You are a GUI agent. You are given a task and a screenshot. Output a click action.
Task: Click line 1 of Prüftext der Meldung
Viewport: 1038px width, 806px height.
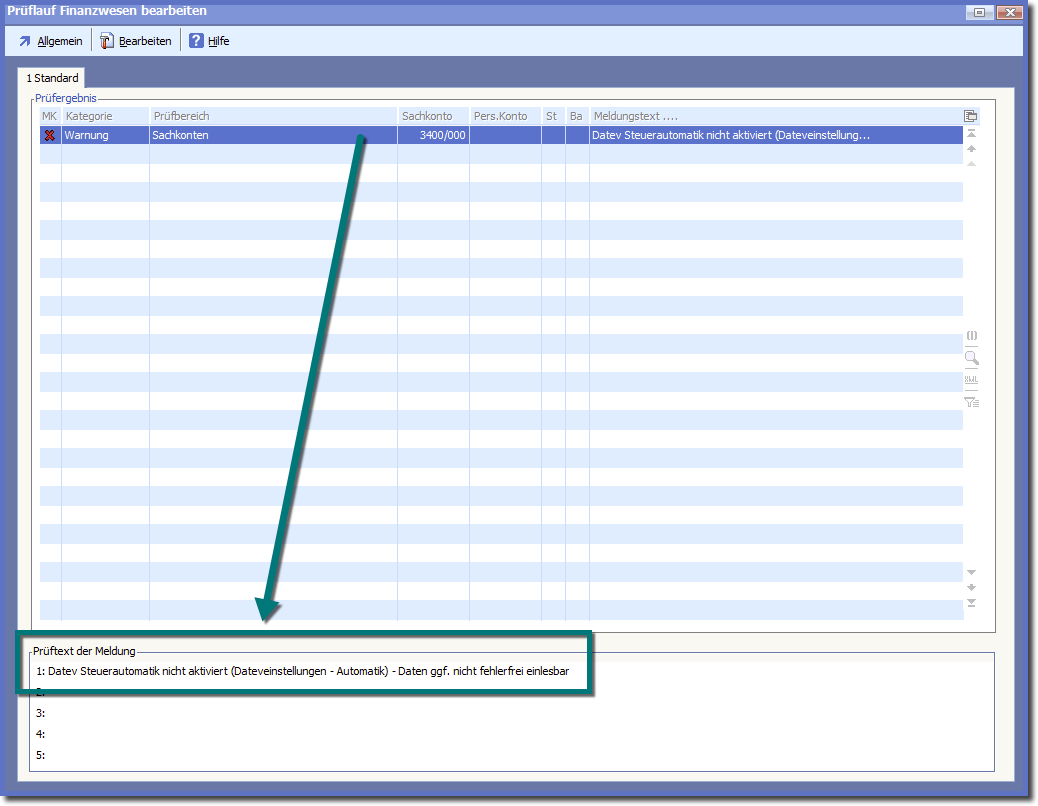click(308, 671)
